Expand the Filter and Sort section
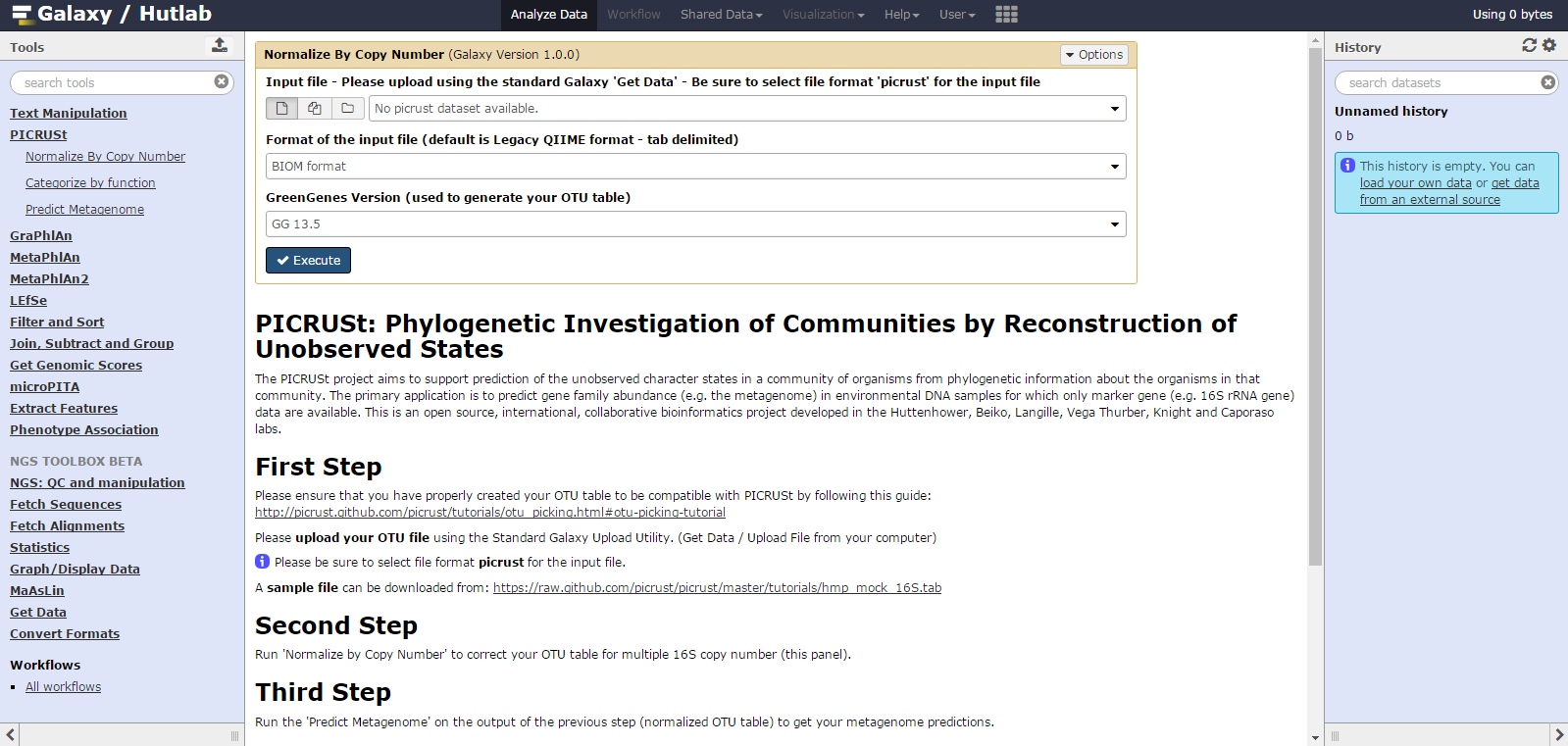 [57, 322]
